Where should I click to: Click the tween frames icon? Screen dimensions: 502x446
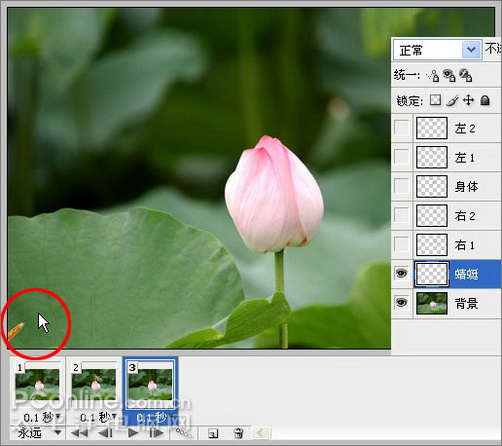183,433
